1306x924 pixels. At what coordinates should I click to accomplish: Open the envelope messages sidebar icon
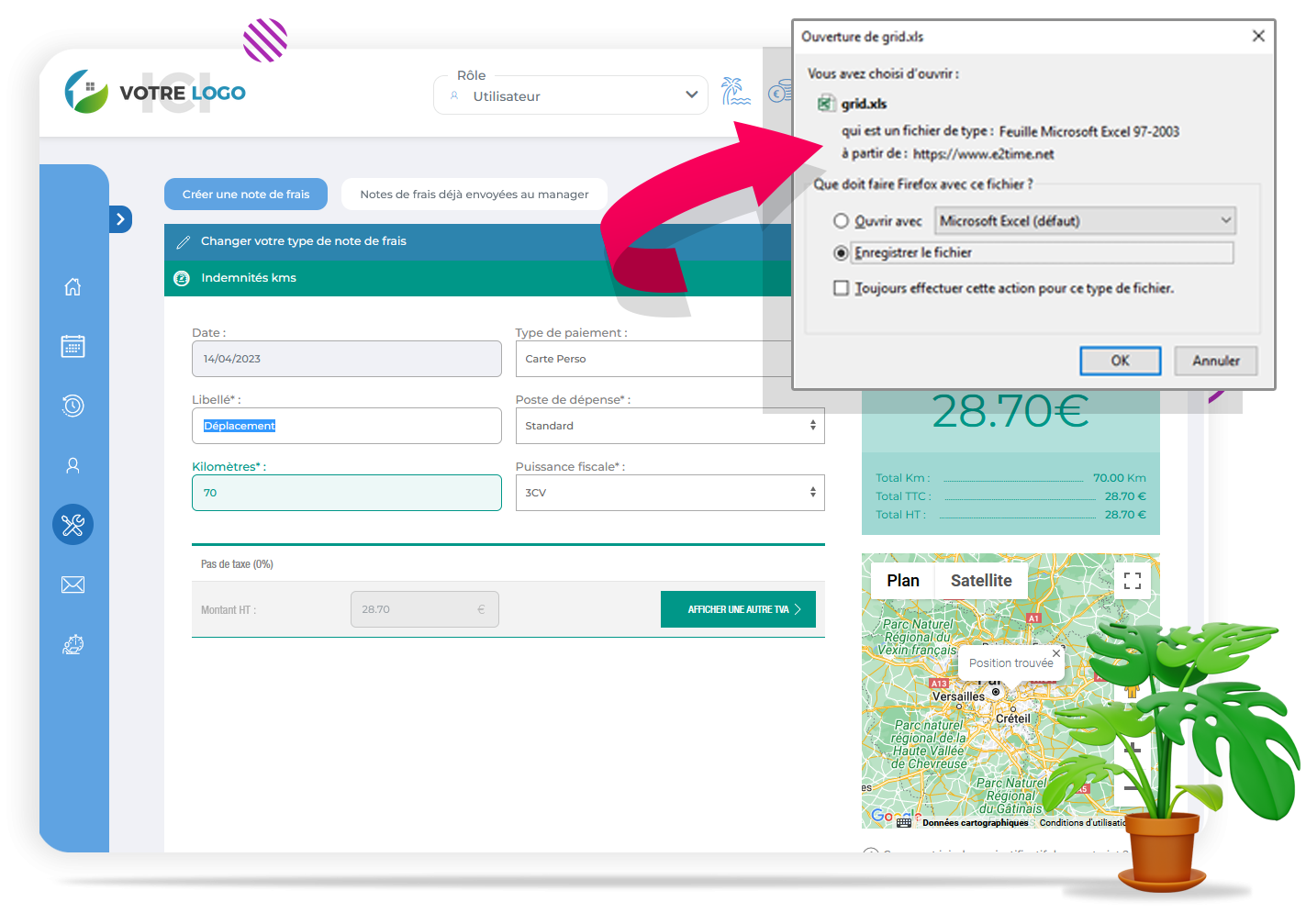point(73,585)
